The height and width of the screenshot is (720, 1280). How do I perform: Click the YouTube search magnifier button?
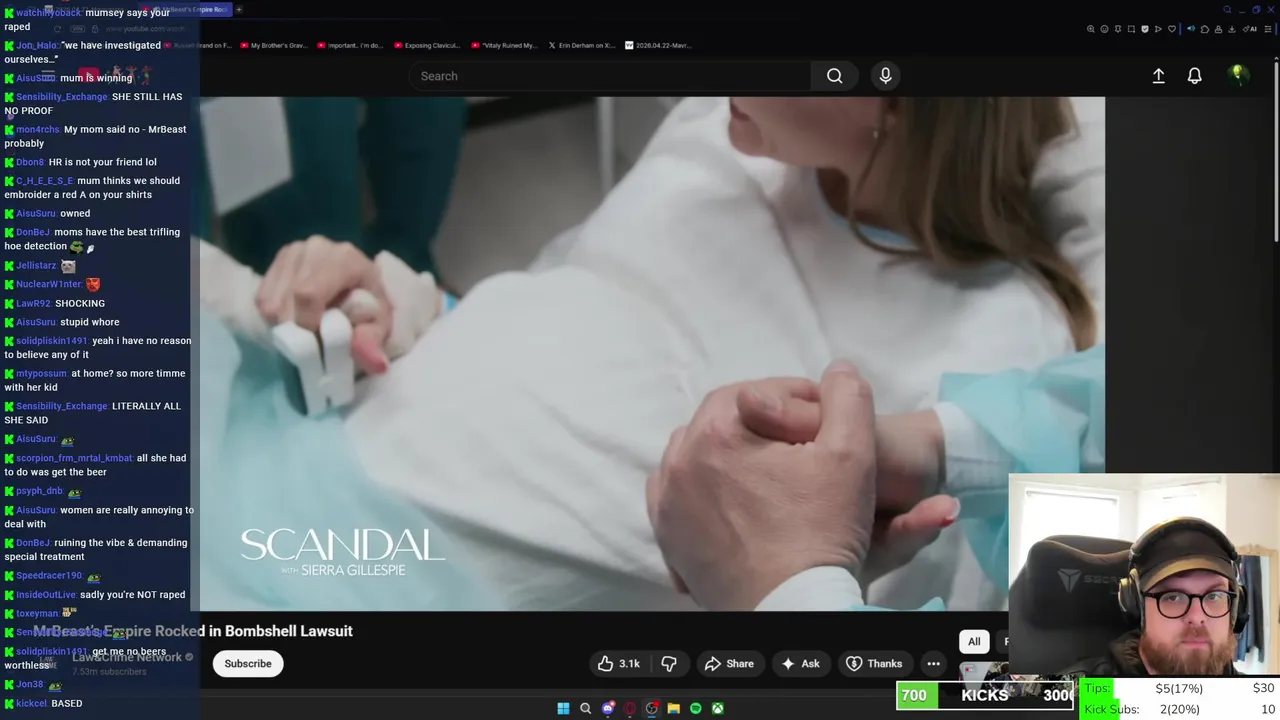click(x=834, y=76)
